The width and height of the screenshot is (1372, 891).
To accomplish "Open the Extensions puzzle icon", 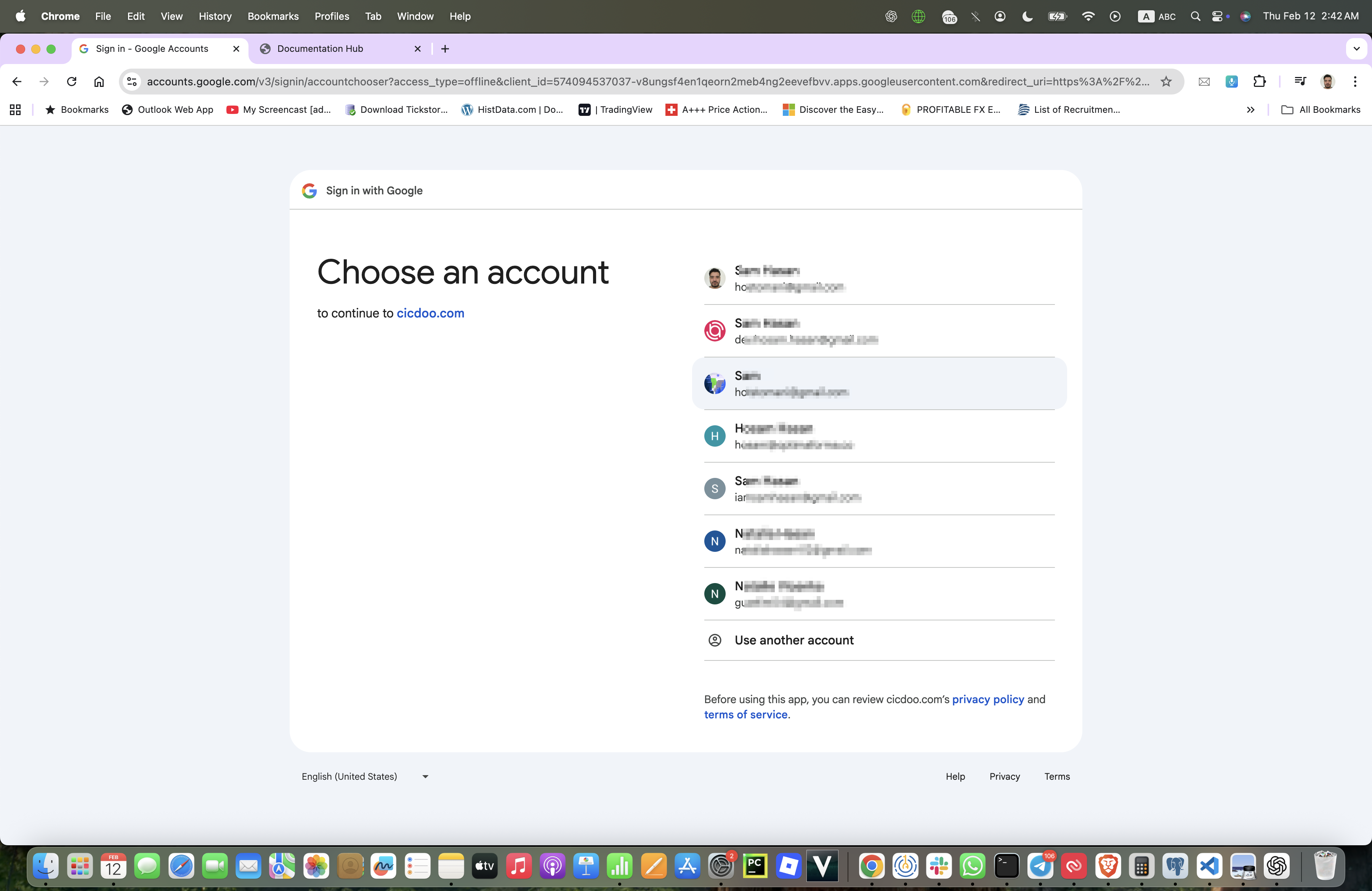I will [x=1259, y=81].
